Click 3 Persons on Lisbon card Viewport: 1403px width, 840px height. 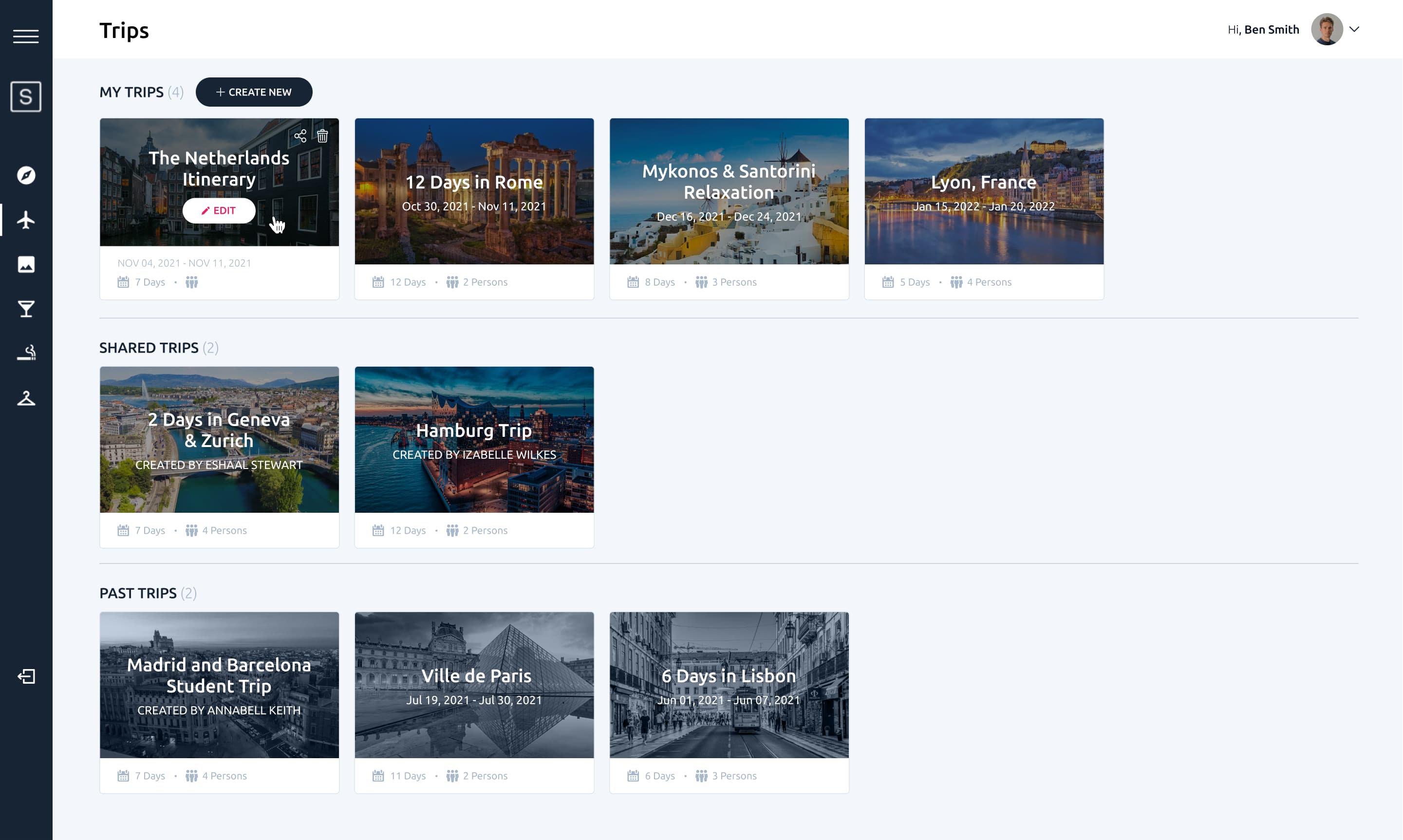[734, 776]
